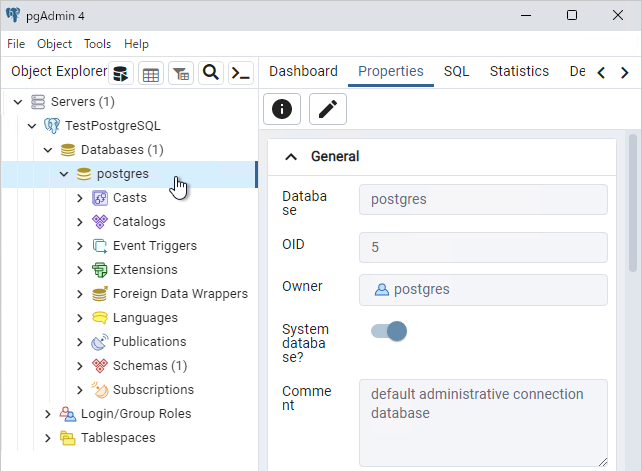The image size is (642, 471).
Task: Click the postgres database icon in tree
Action: (84, 174)
